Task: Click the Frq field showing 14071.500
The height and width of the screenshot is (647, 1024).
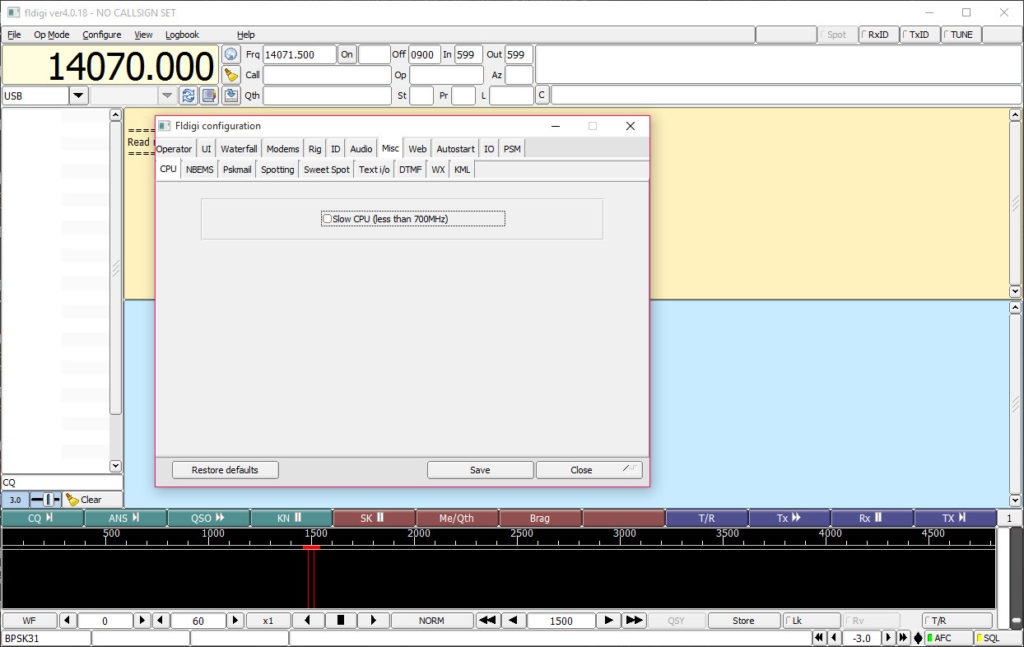Action: (299, 55)
